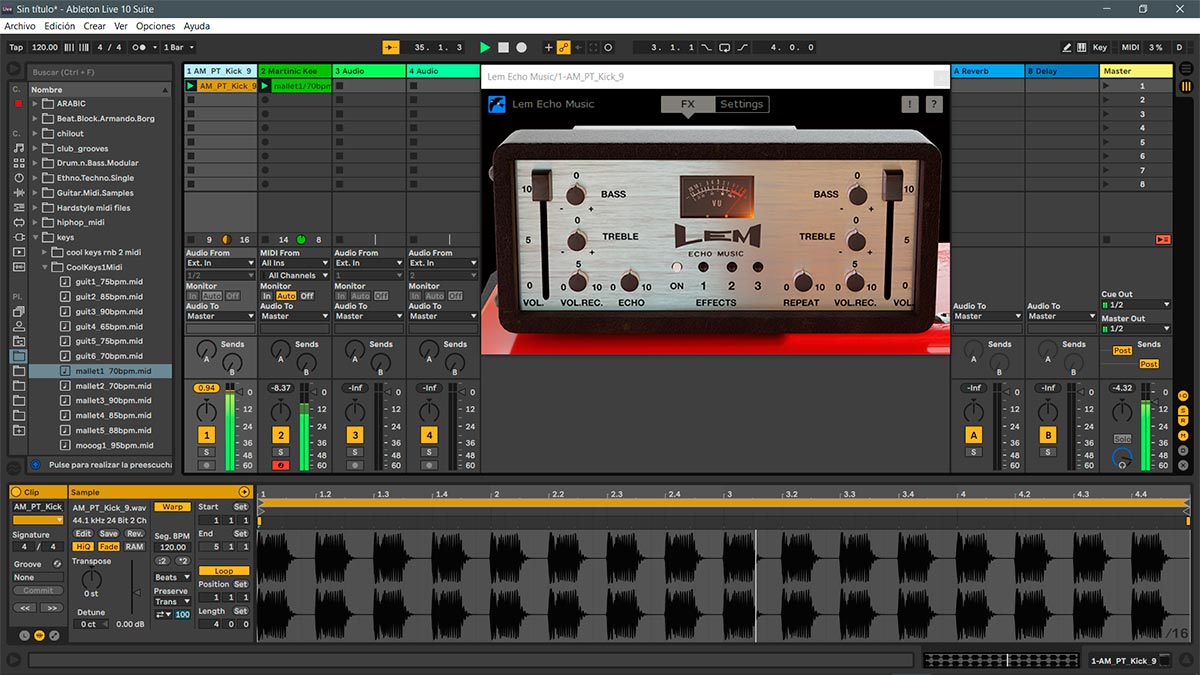Open the Crear menu
This screenshot has width=1200, height=675.
pyautogui.click(x=94, y=26)
